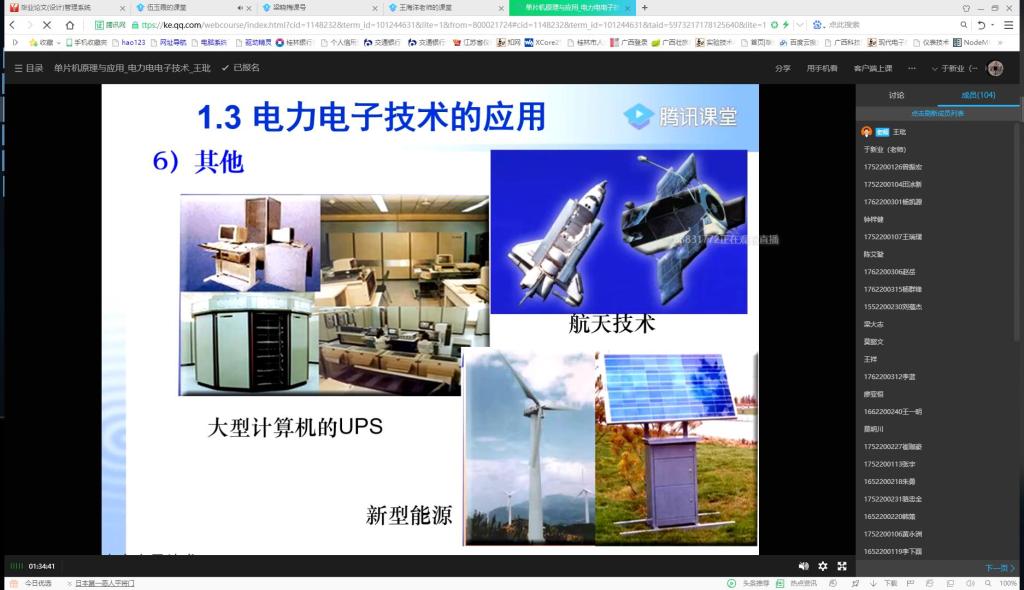Click 分享 share button
This screenshot has width=1024, height=590.
pos(782,68)
